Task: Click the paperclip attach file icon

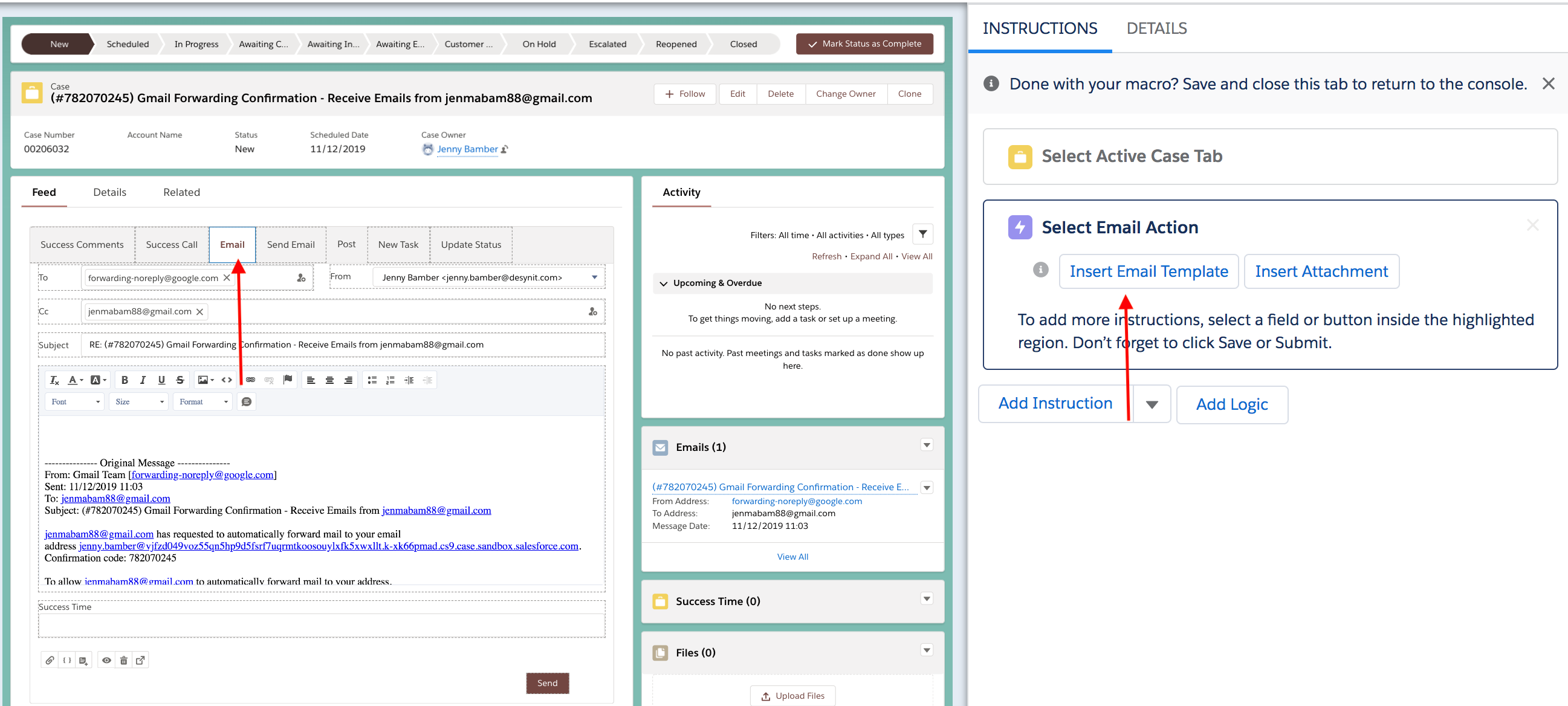Action: pyautogui.click(x=50, y=660)
